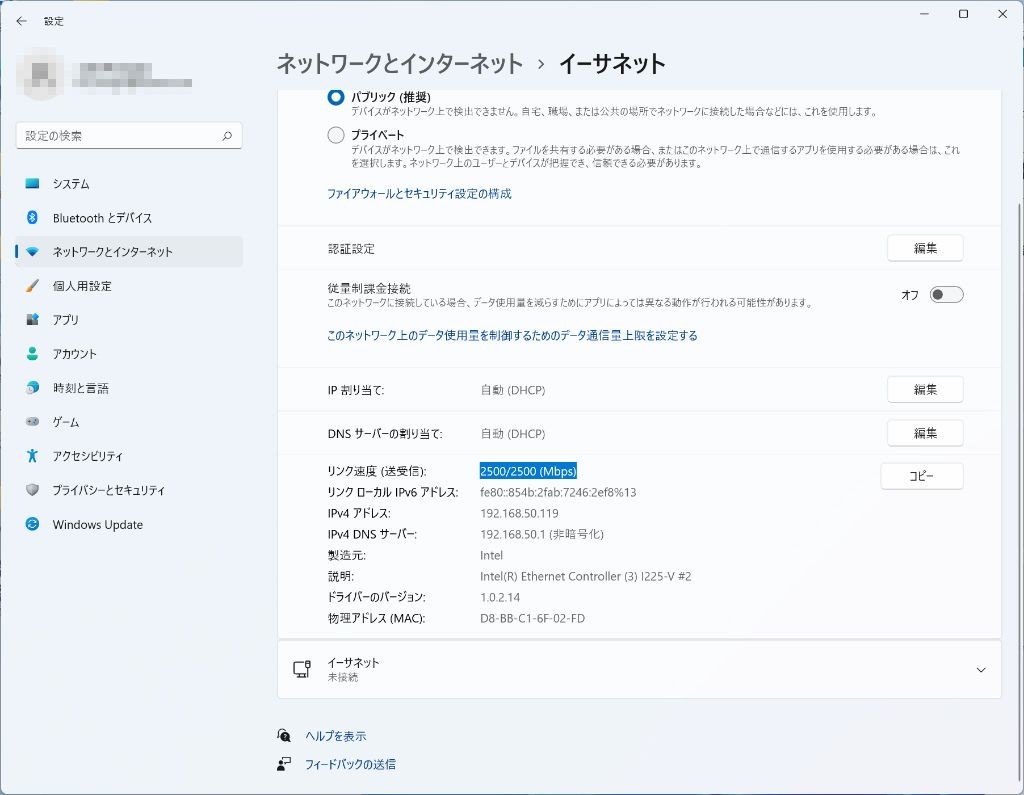This screenshot has height=795, width=1024.
Task: Toggle the 従量制課金接続 switch on
Action: 946,295
